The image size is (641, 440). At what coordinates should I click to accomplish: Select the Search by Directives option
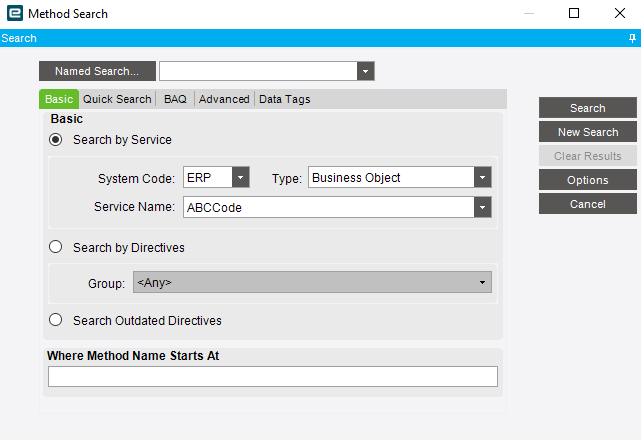[x=56, y=247]
